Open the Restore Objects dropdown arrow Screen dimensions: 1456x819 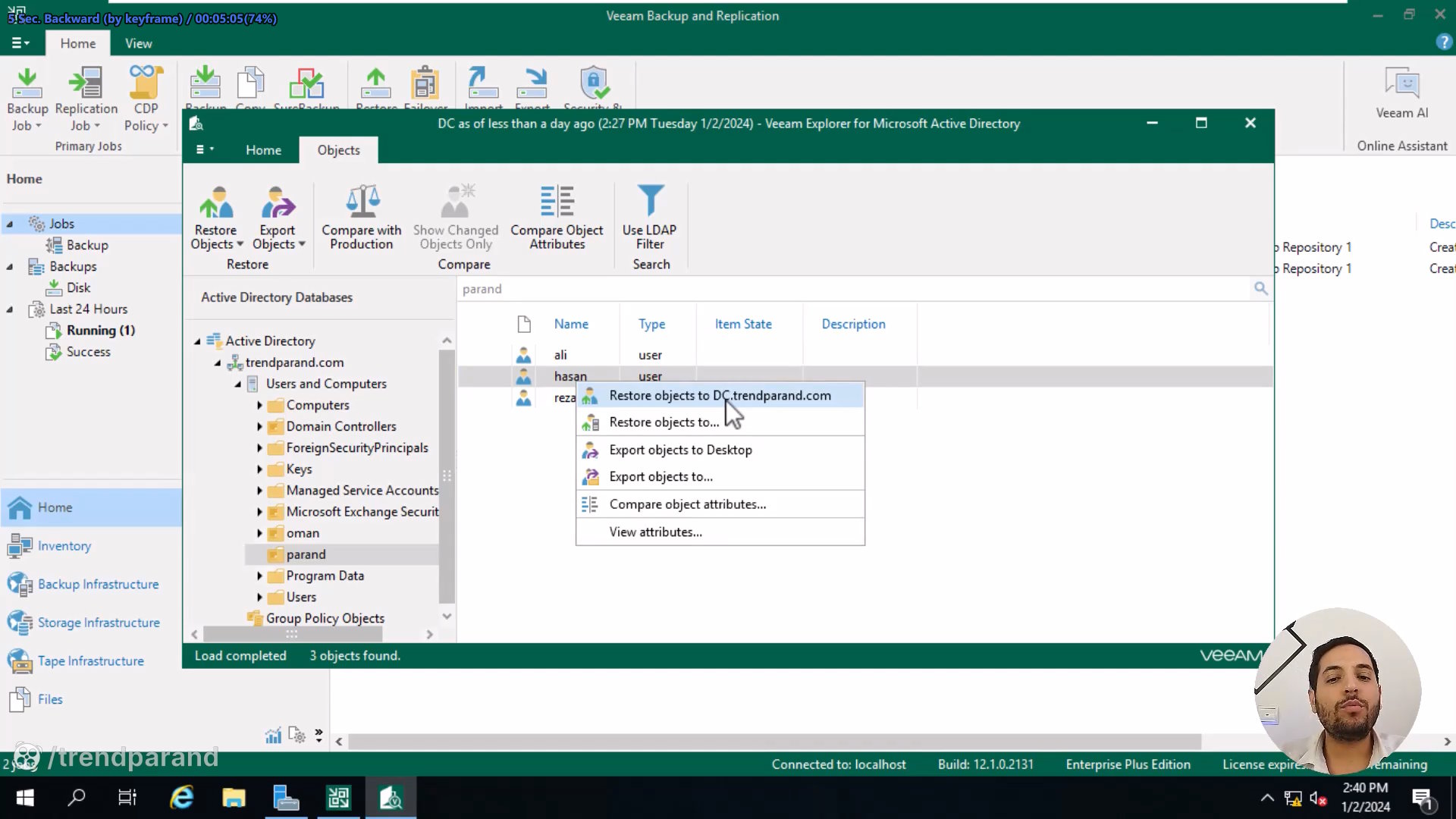pyautogui.click(x=240, y=244)
